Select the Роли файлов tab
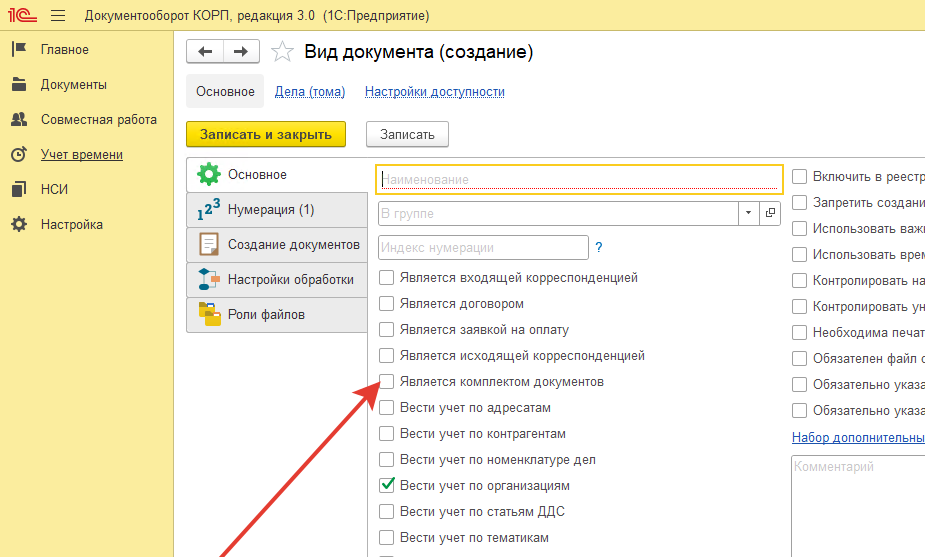This screenshot has width=925, height=558. (x=266, y=315)
